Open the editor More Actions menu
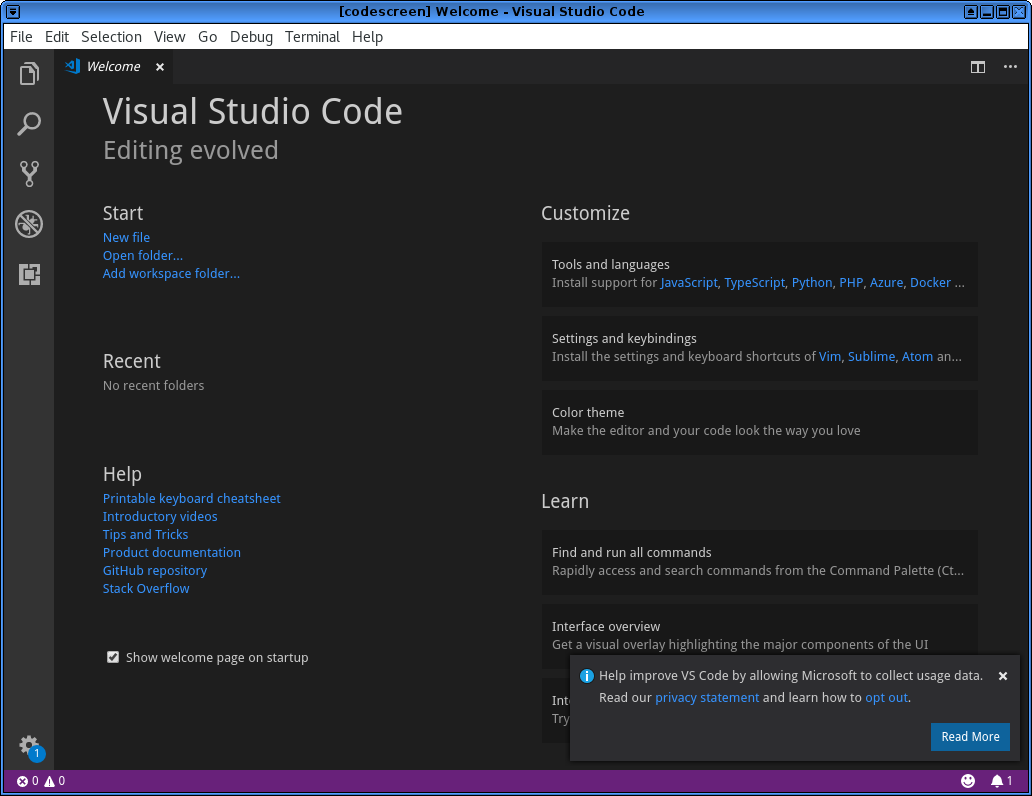 [1009, 67]
